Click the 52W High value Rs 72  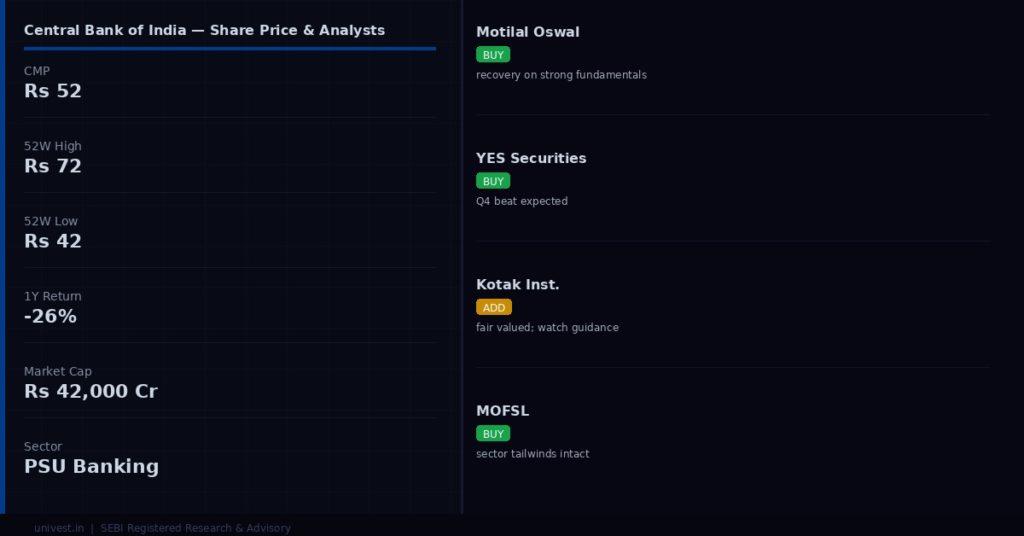(x=53, y=166)
